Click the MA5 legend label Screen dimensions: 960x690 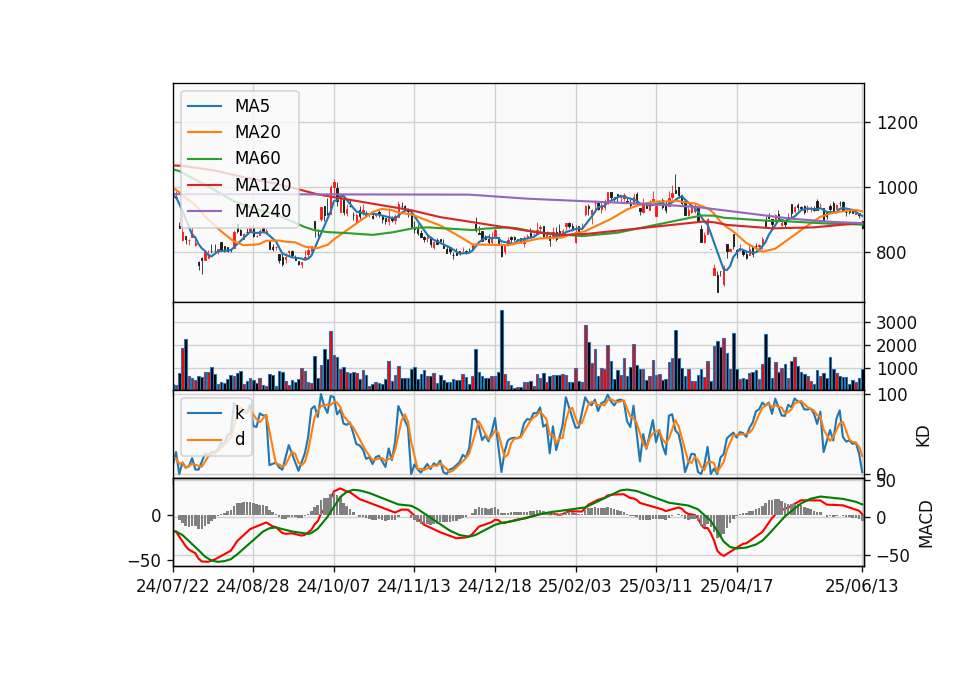[x=252, y=106]
